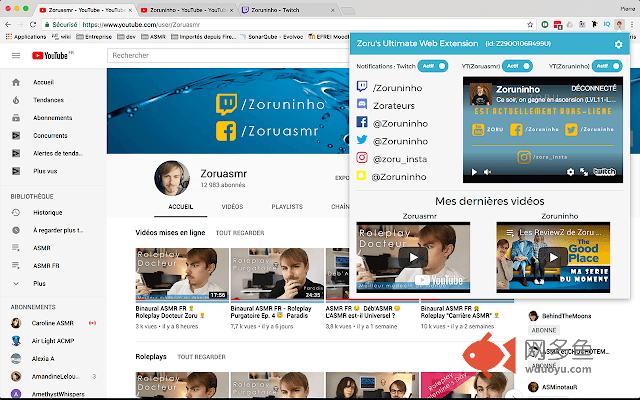Go back in browser
The height and width of the screenshot is (400, 640).
coord(8,24)
